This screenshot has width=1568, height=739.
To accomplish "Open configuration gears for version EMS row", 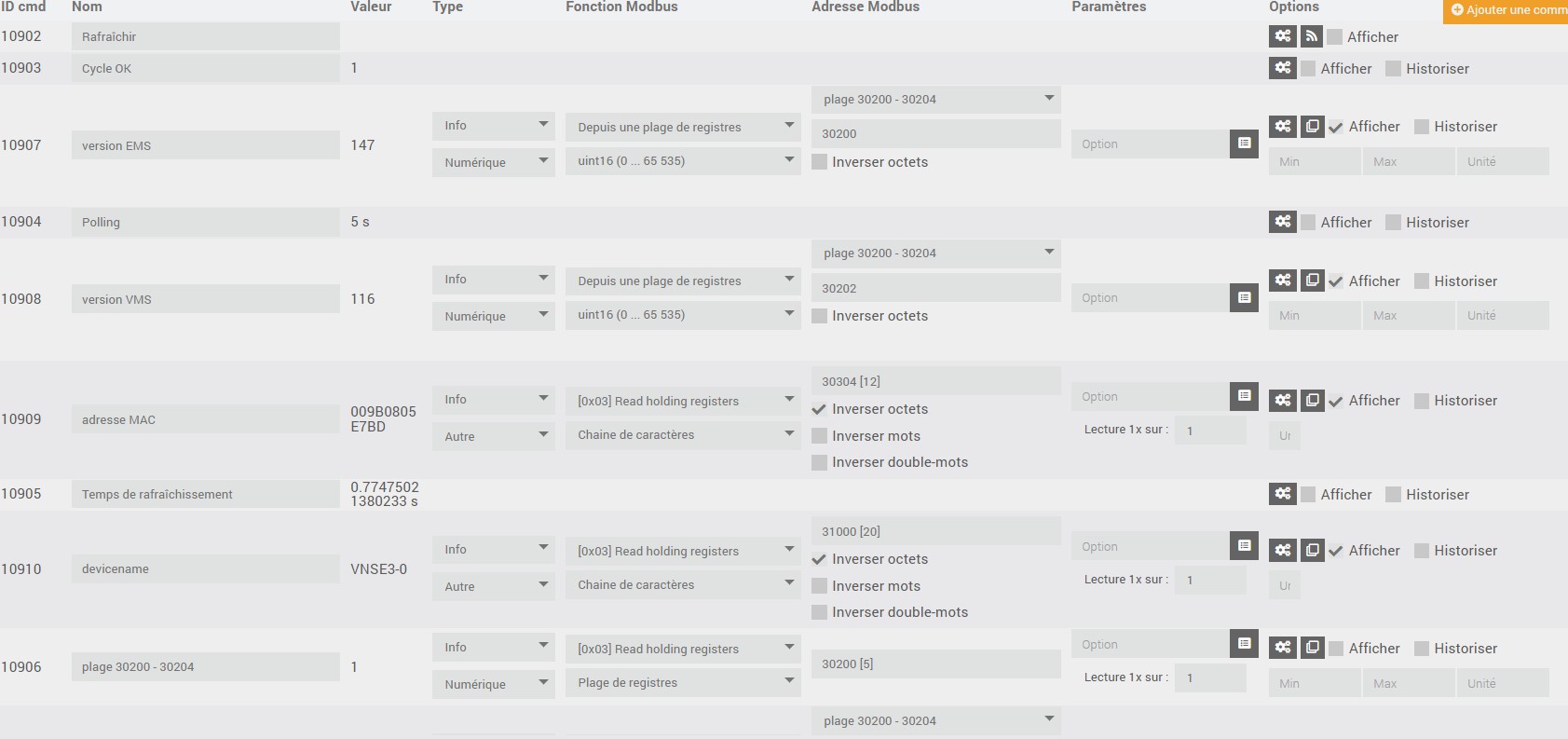I will click(1282, 126).
